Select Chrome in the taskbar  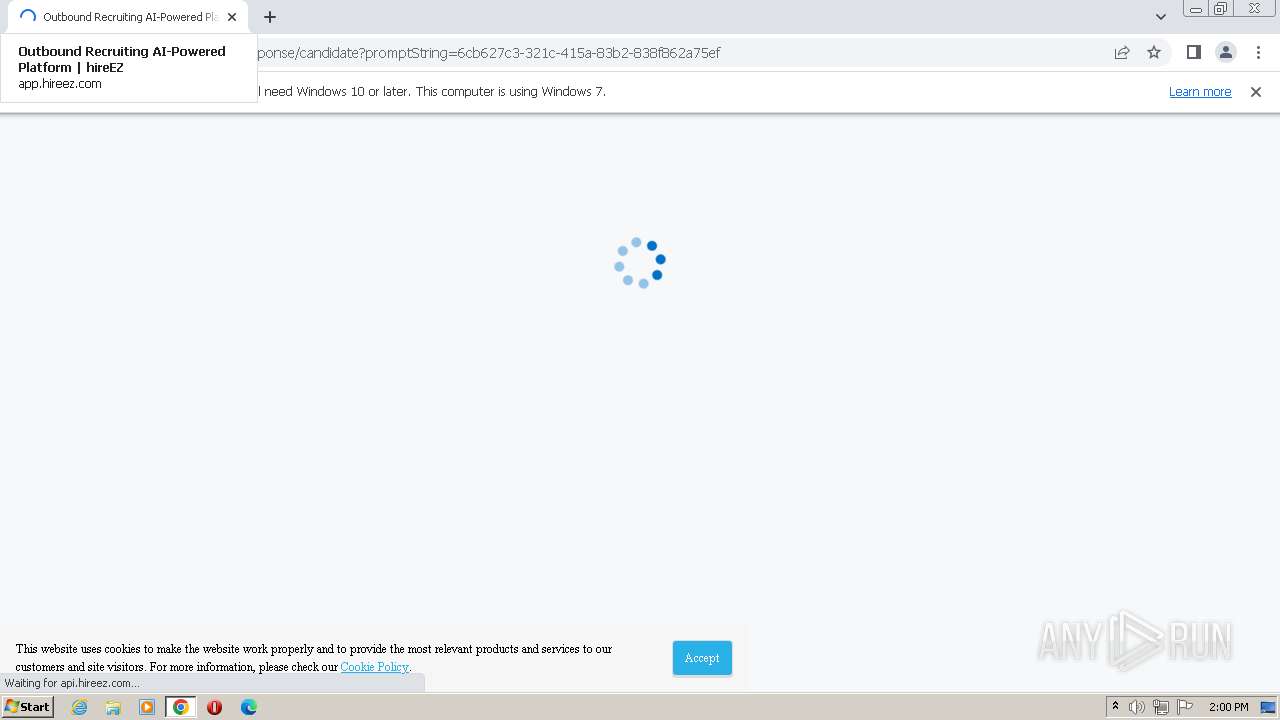[181, 707]
